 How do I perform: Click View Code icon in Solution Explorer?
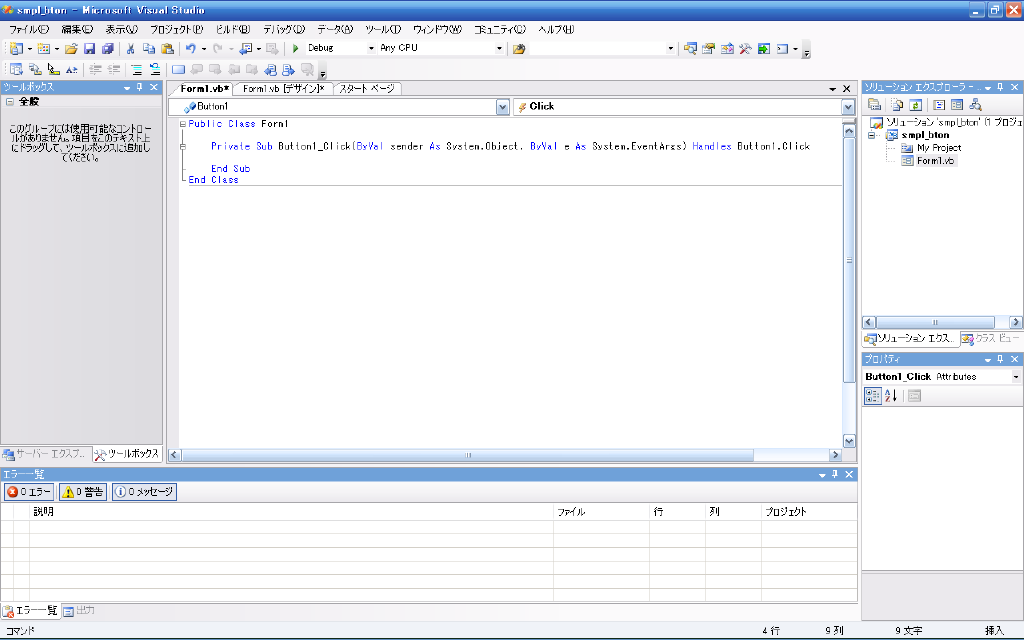(x=939, y=104)
